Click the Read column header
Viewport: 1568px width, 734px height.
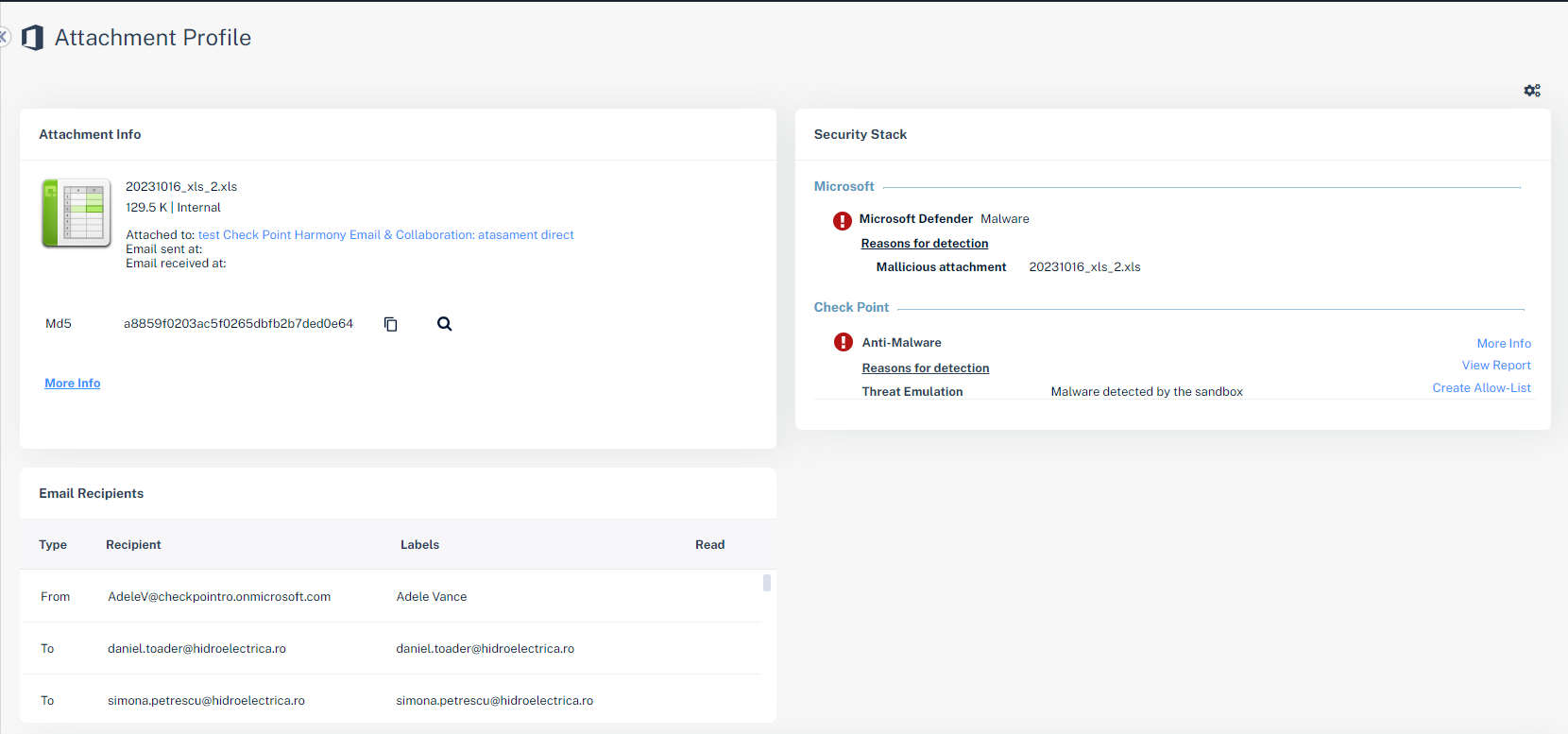coord(710,545)
